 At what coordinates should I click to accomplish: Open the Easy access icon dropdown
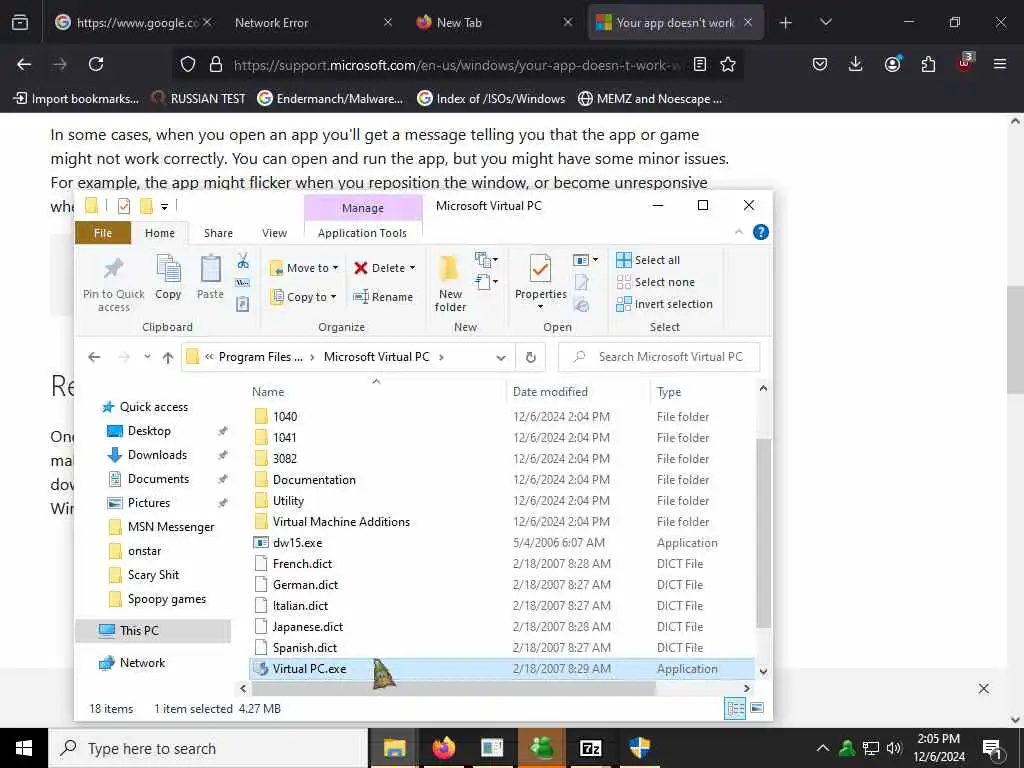(x=487, y=282)
